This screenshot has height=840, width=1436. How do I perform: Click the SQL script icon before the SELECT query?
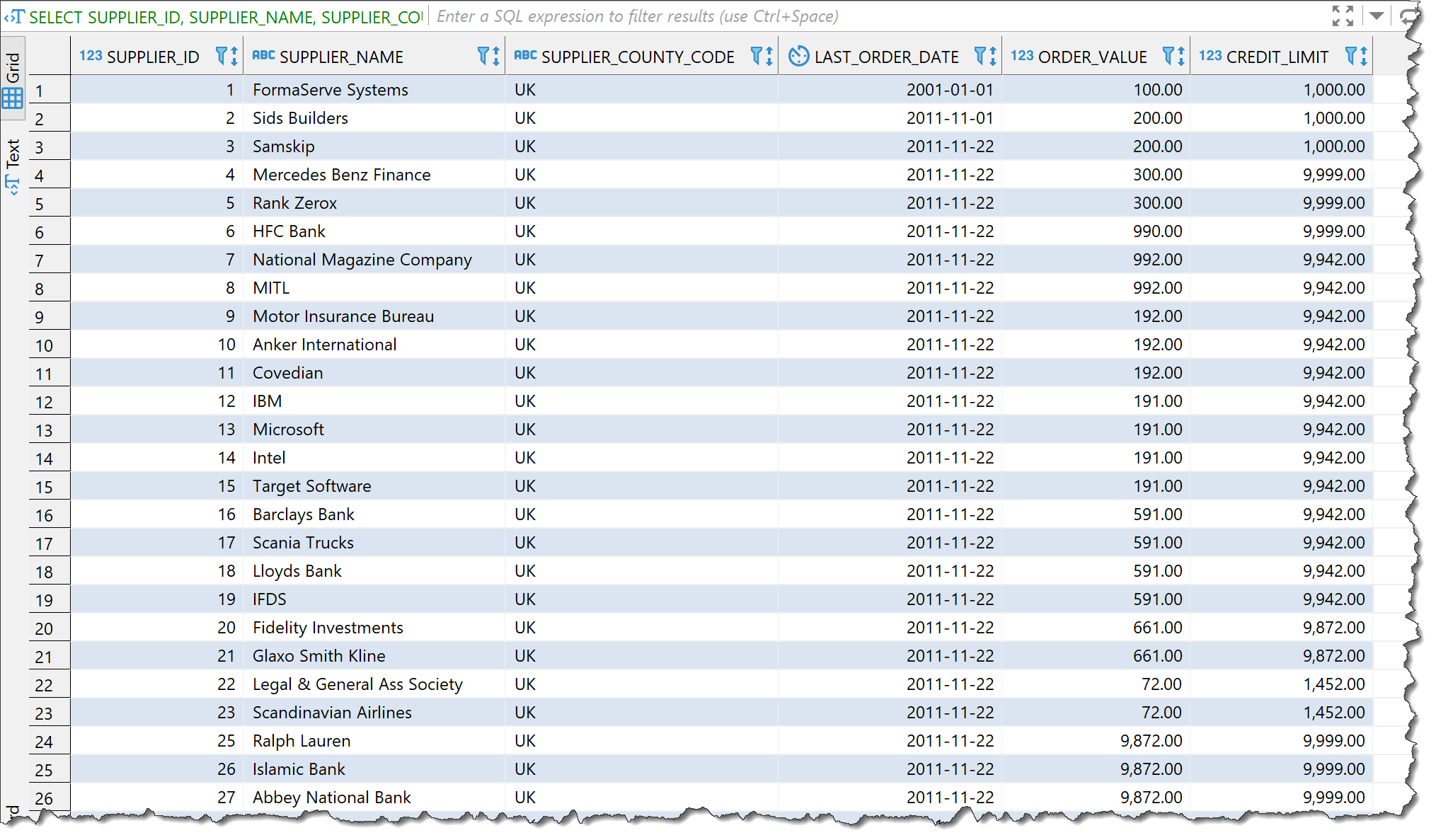coord(14,17)
